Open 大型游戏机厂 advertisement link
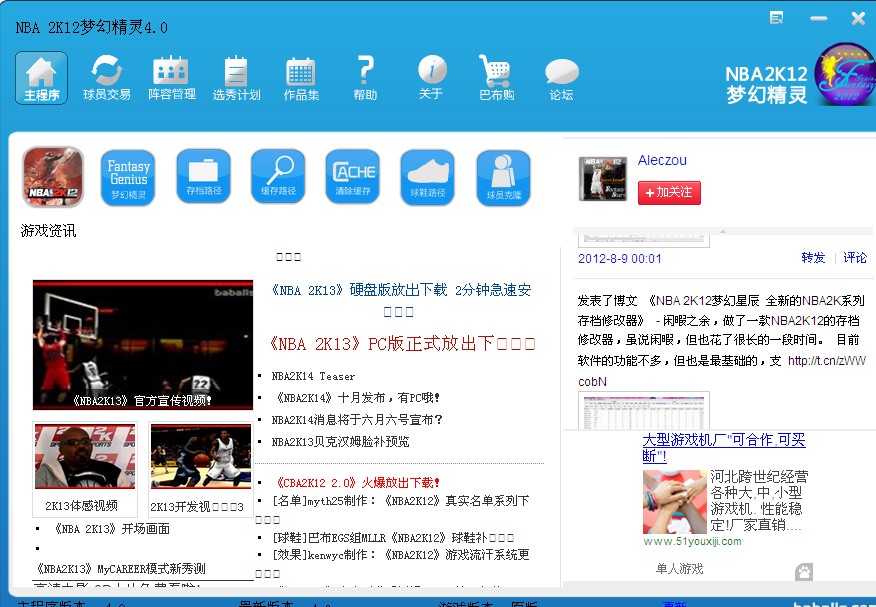The height and width of the screenshot is (607, 876). pos(724,448)
